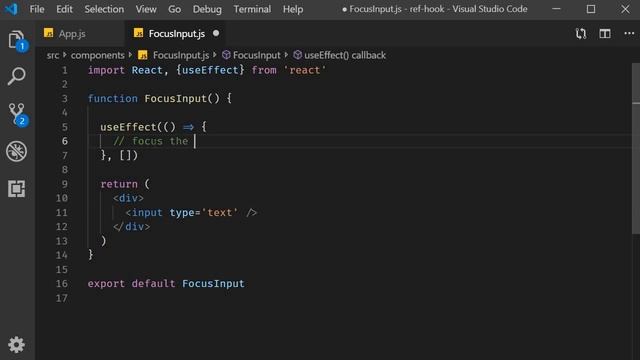Click line number 1 in the gutter
The width and height of the screenshot is (640, 360).
click(65, 70)
